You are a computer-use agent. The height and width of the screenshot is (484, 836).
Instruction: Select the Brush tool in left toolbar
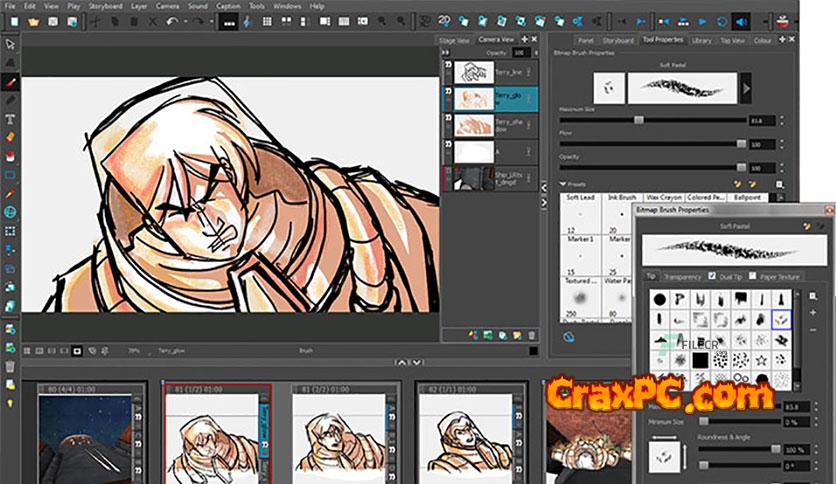pyautogui.click(x=10, y=81)
